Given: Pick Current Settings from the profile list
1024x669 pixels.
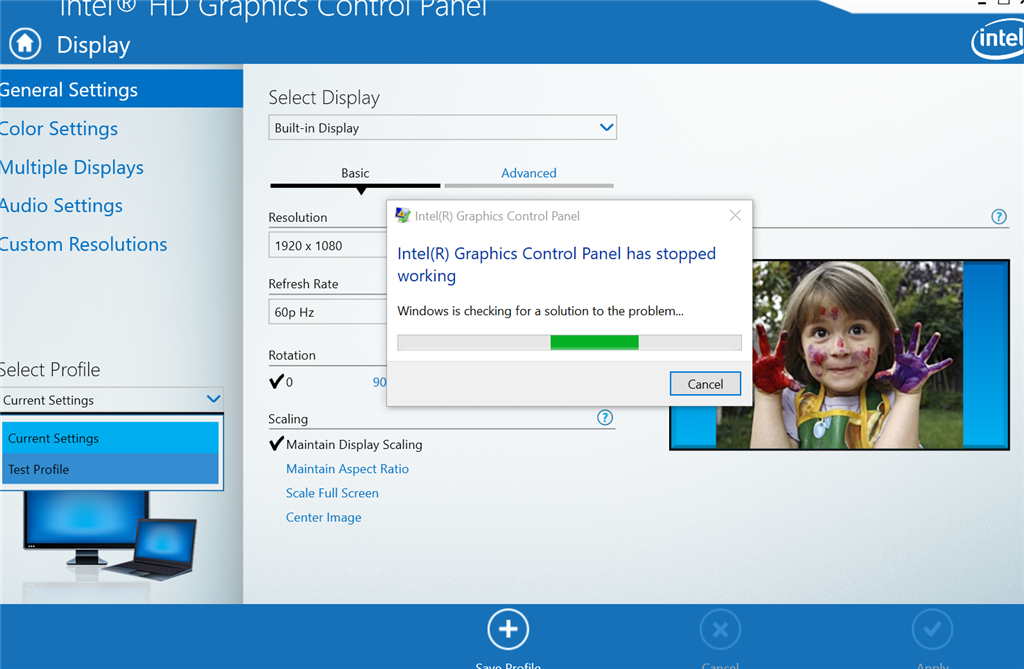Looking at the screenshot, I should [110, 438].
